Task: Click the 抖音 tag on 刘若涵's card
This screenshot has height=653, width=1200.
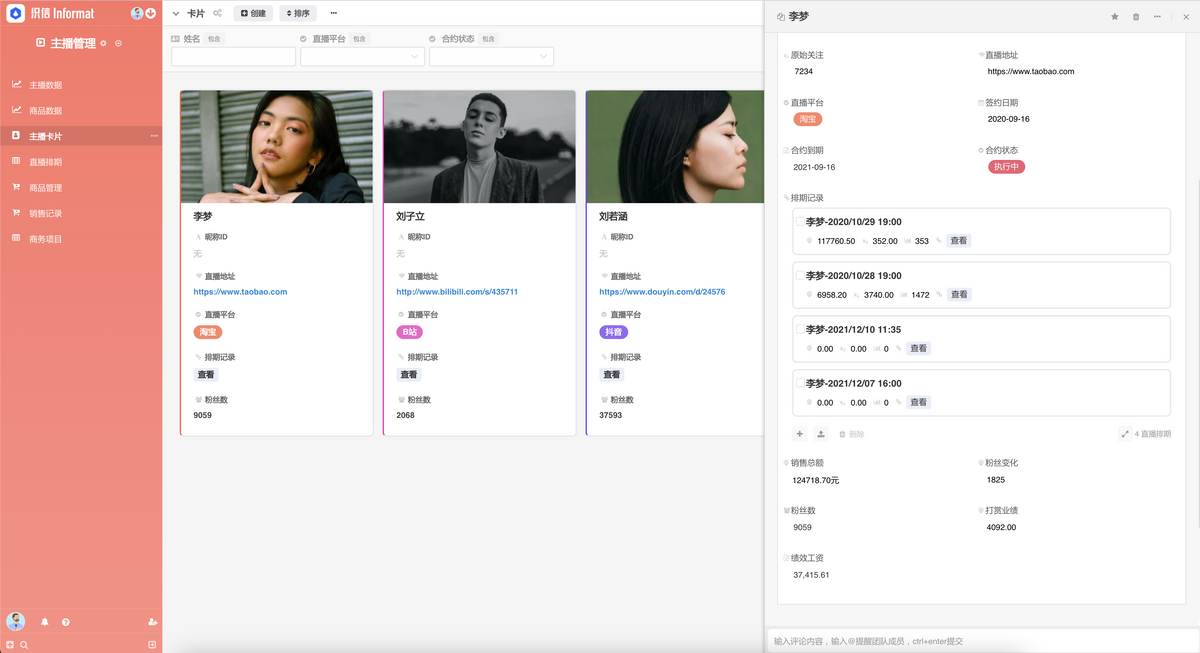Action: click(613, 332)
